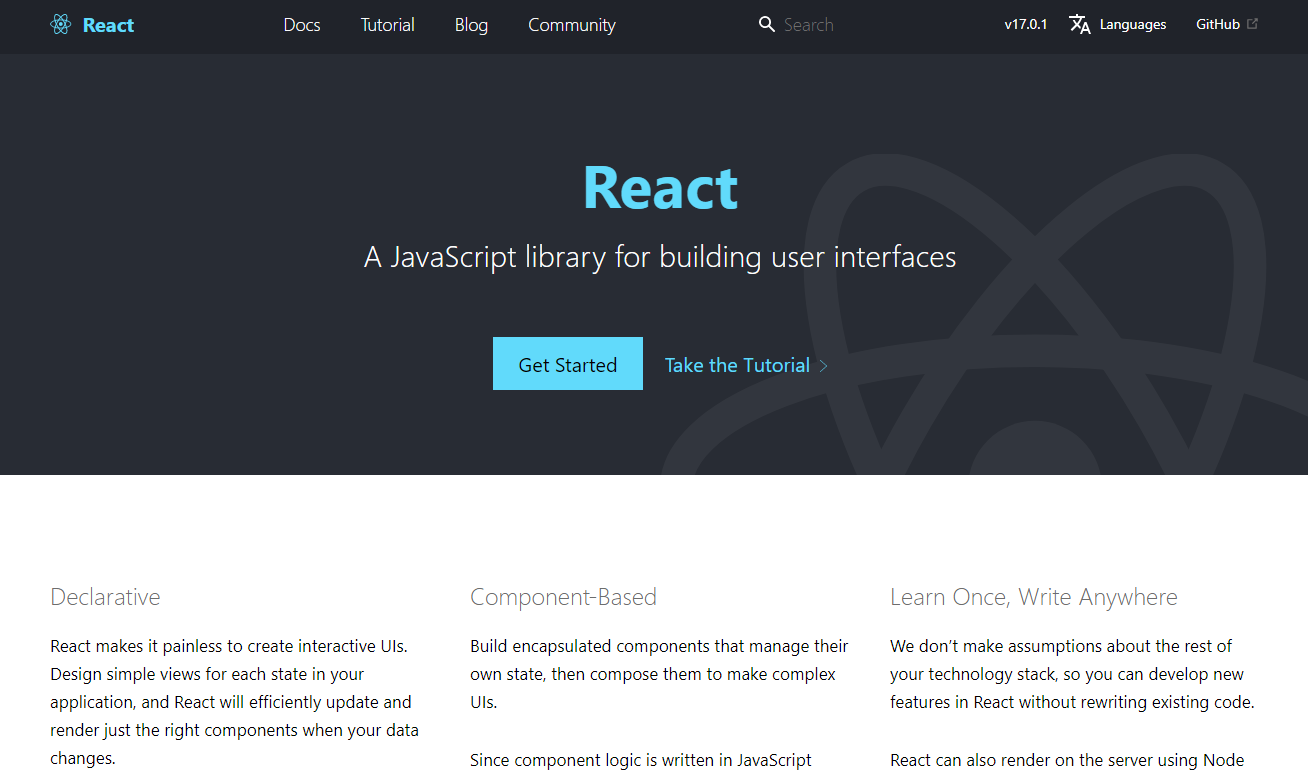Open the Docs nav item
1308x774 pixels.
[302, 25]
